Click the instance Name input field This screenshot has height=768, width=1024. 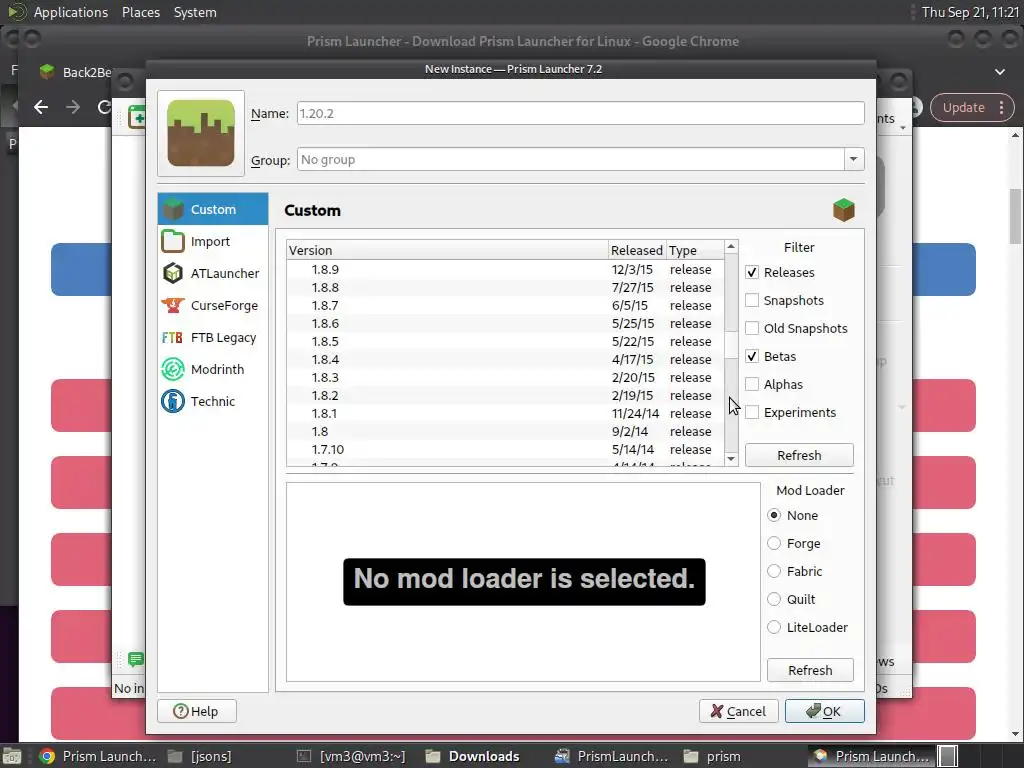point(581,113)
